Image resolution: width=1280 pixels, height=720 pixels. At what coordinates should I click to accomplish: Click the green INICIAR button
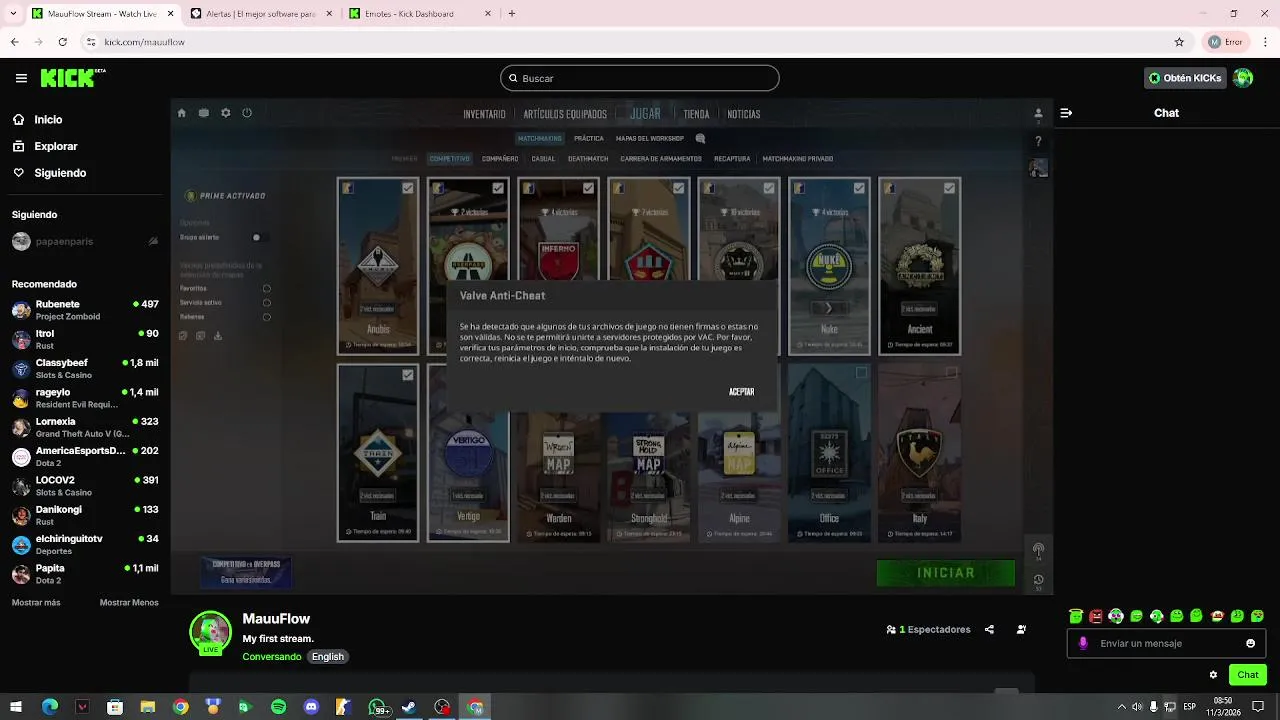click(946, 573)
